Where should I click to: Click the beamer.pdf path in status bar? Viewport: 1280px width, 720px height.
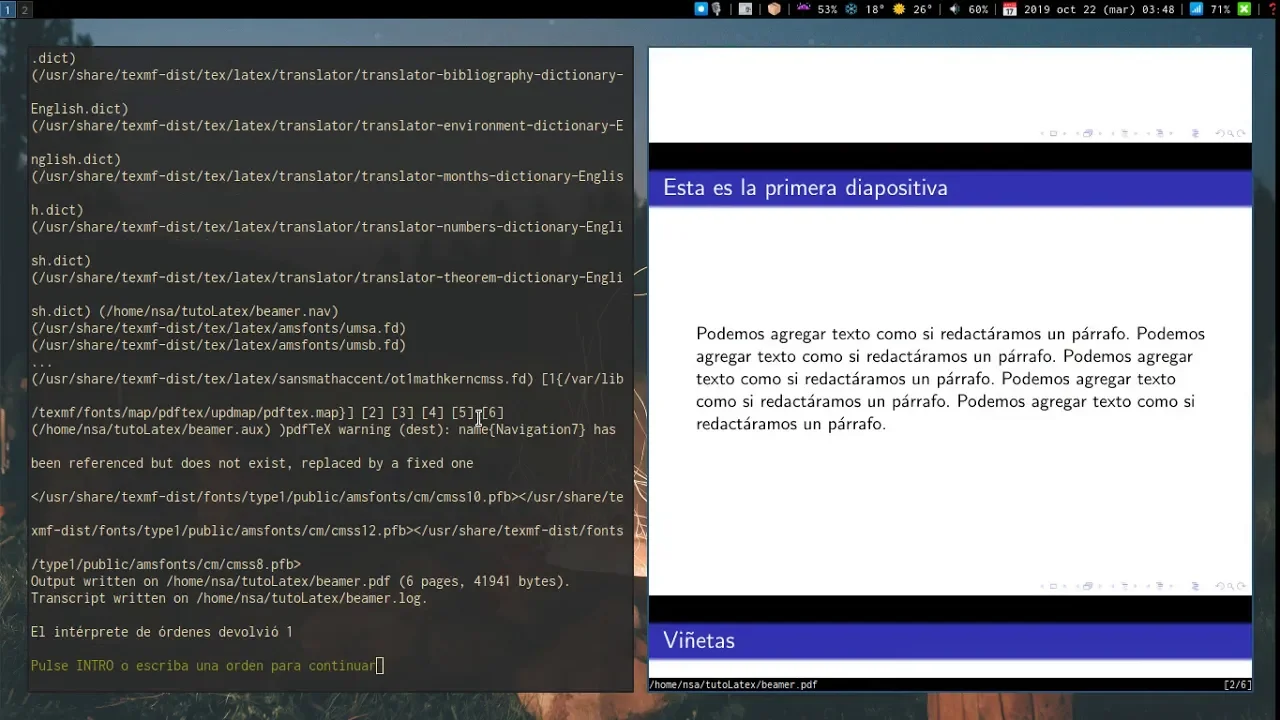click(x=733, y=685)
